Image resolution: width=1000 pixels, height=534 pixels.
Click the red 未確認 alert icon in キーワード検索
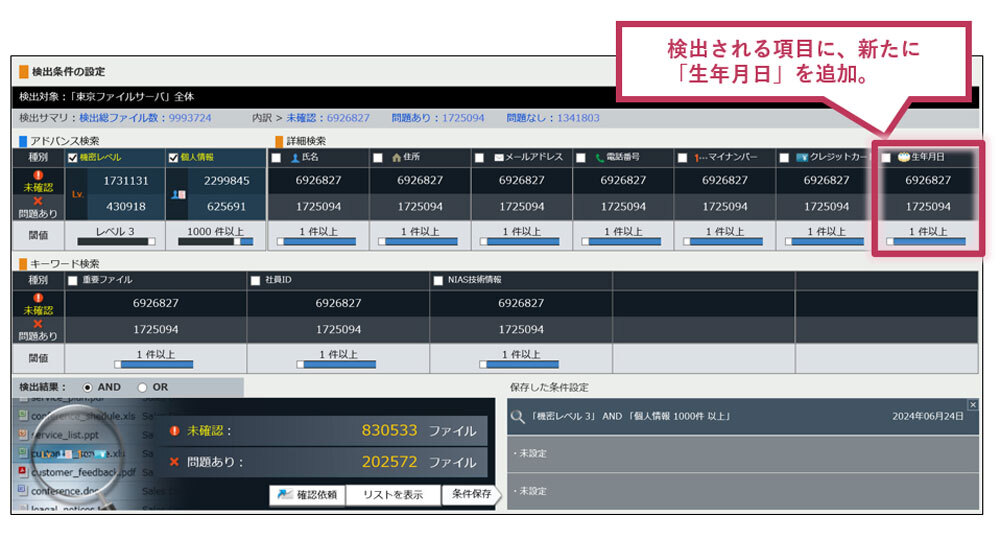pyautogui.click(x=38, y=298)
